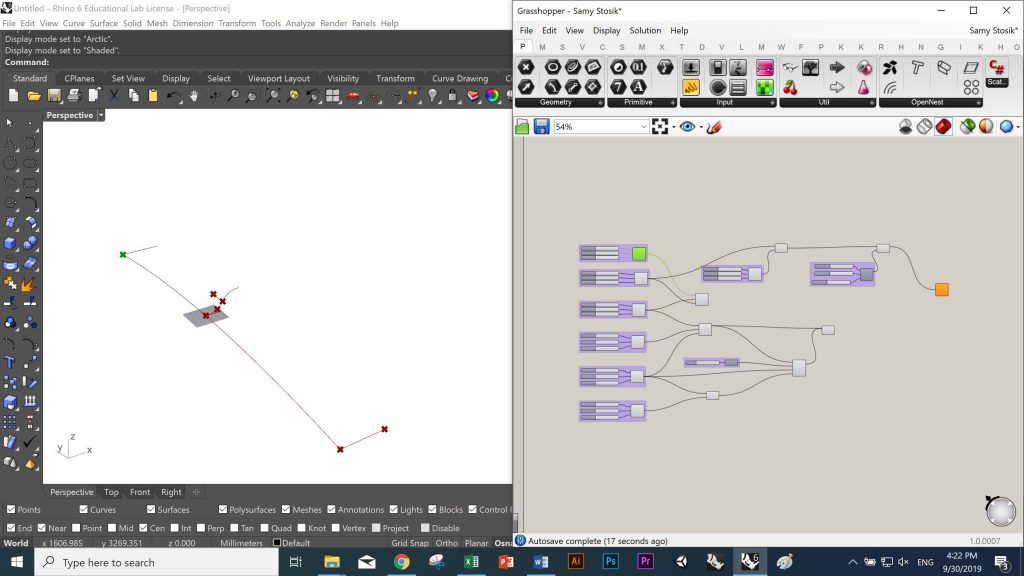Open Google Chrome from the taskbar
This screenshot has width=1024, height=576.
[x=401, y=562]
